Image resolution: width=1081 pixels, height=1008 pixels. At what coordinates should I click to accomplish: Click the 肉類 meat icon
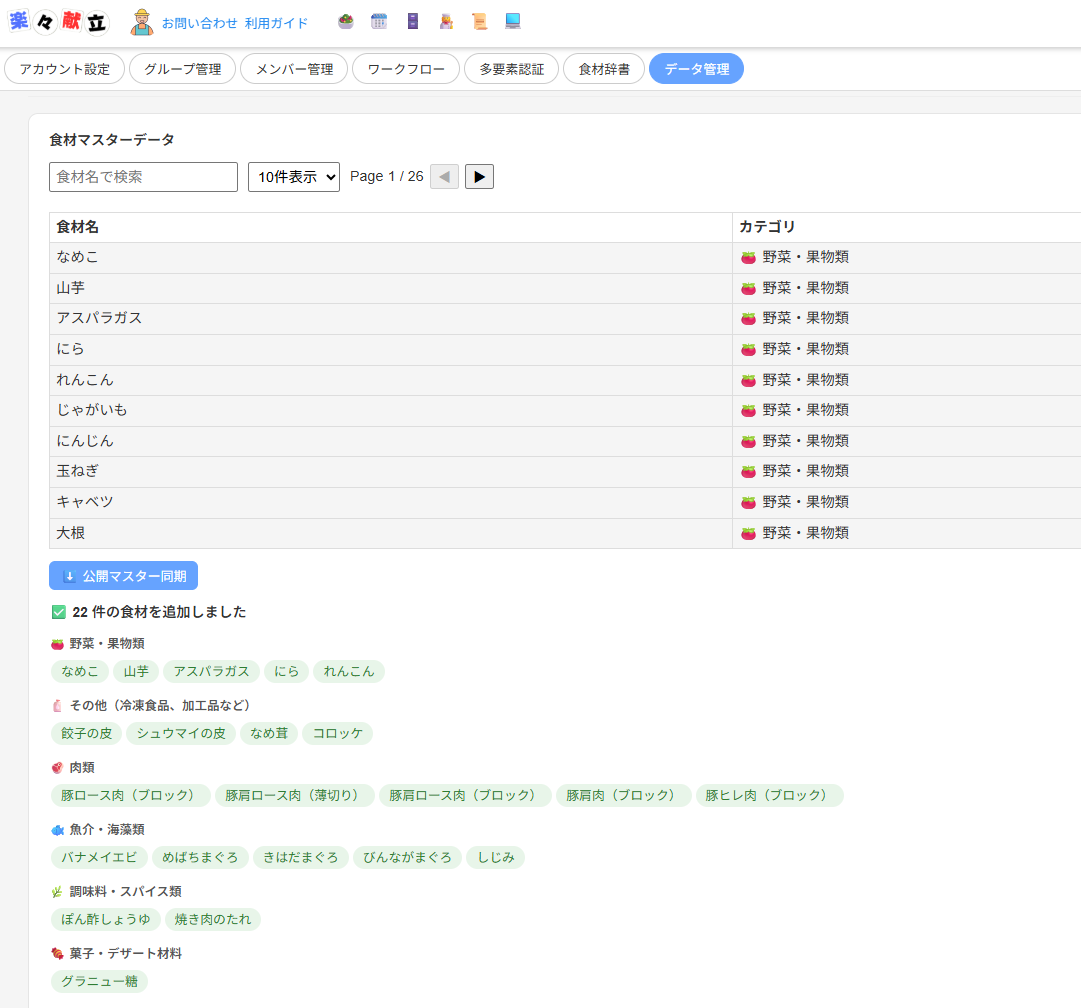click(x=57, y=768)
